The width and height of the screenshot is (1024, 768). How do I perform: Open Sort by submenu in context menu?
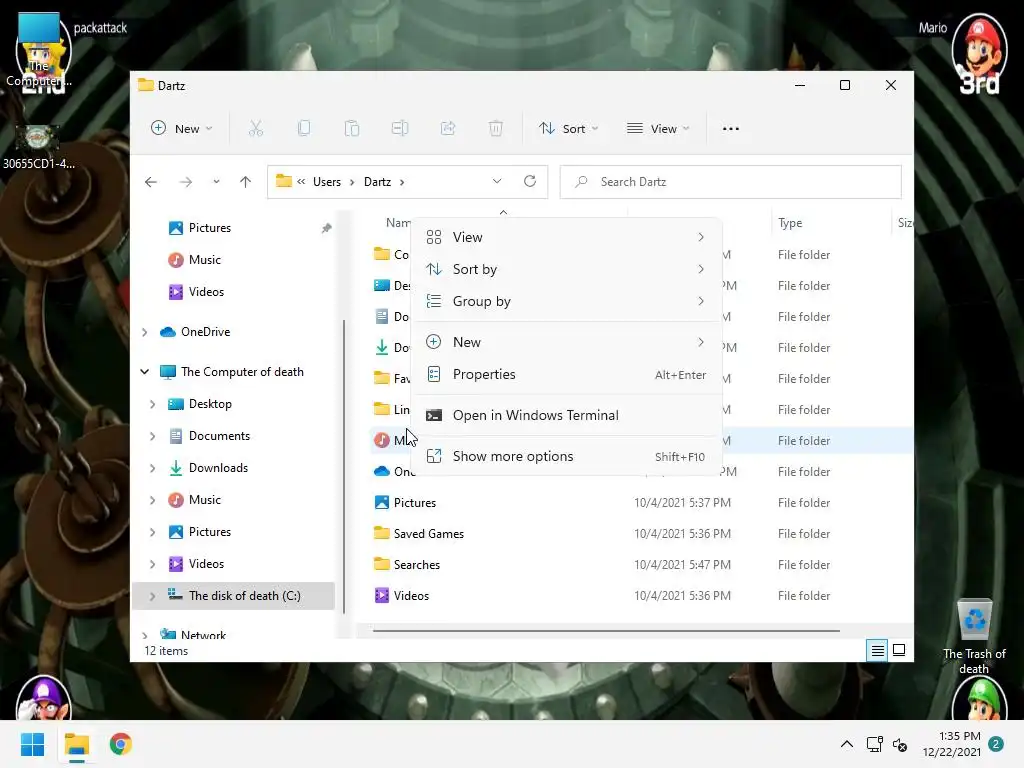[566, 269]
